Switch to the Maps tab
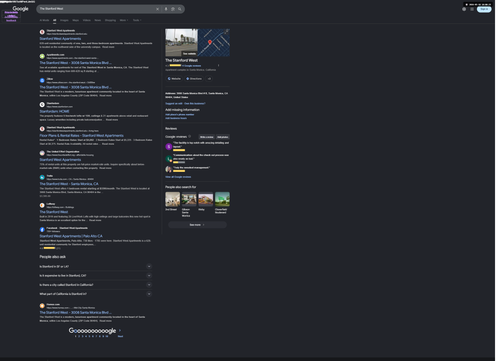Screen dimensions: 500x361 point(76,20)
